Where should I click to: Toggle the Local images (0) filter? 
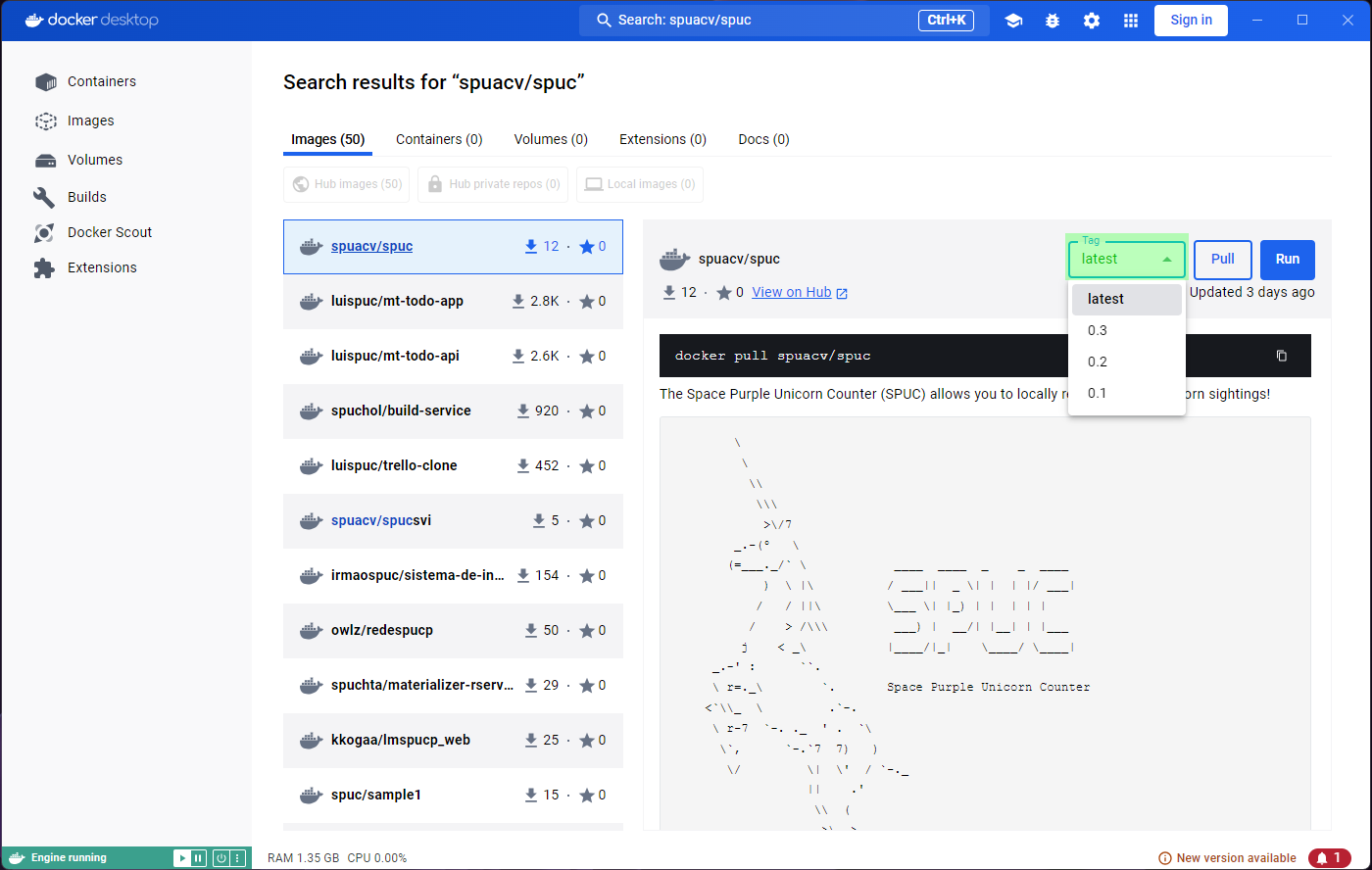click(640, 184)
